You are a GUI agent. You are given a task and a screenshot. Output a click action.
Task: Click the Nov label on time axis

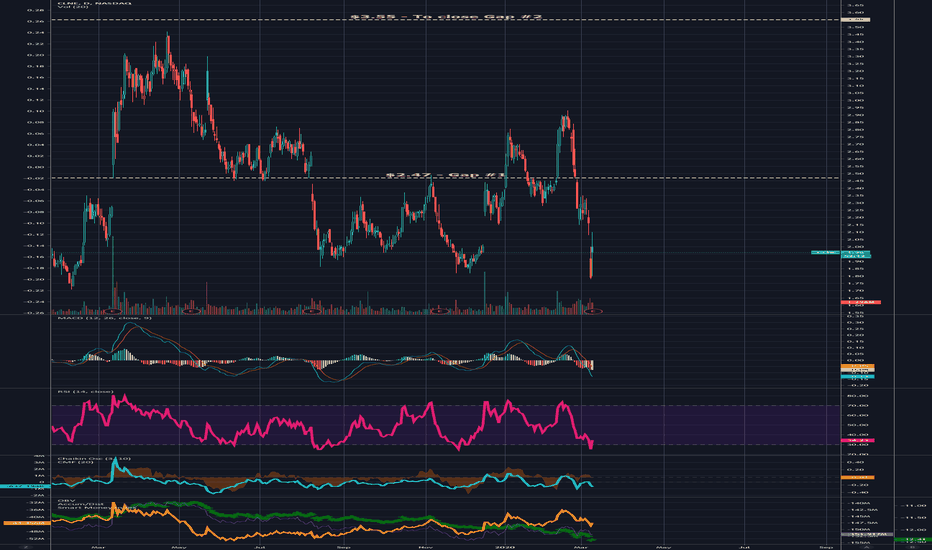click(426, 546)
